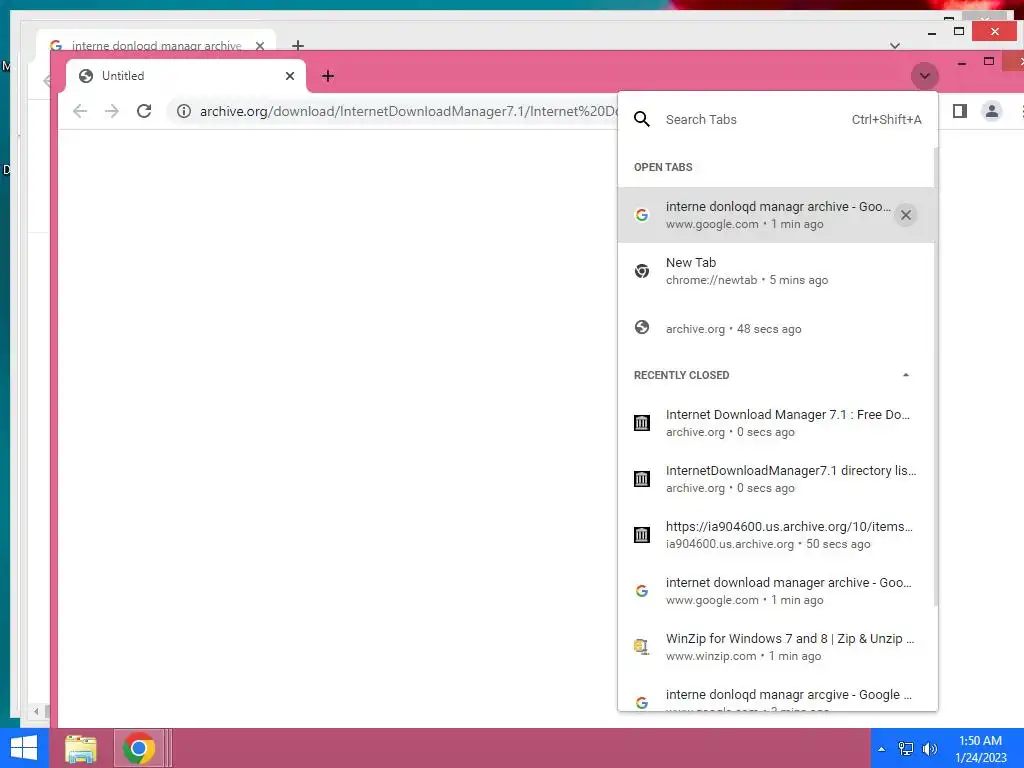Open File Explorer from the taskbar

[x=80, y=748]
